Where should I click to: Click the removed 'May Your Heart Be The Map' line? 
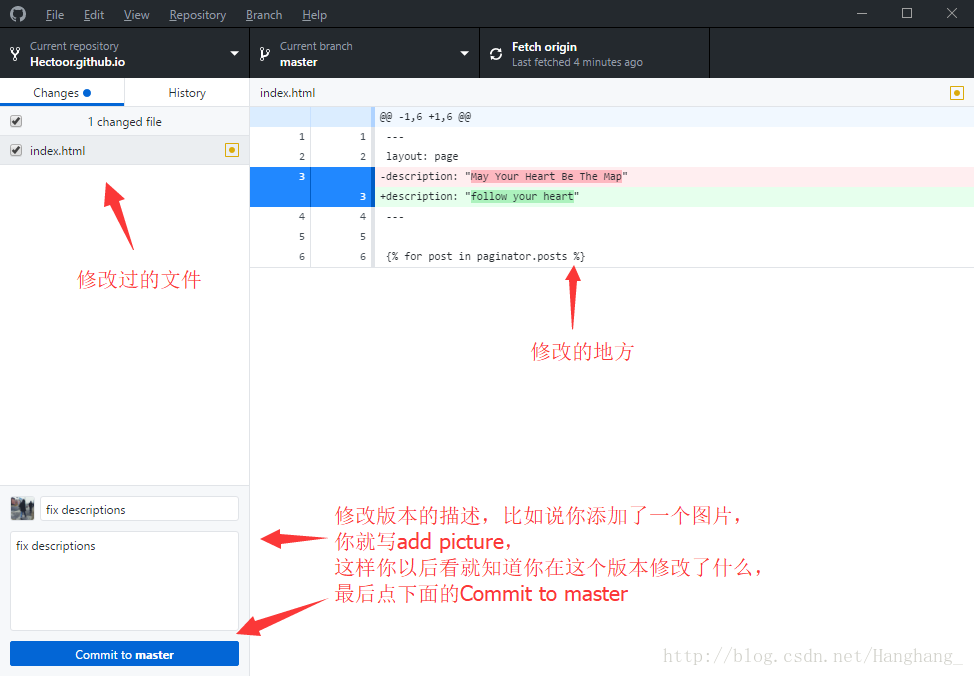click(x=674, y=176)
